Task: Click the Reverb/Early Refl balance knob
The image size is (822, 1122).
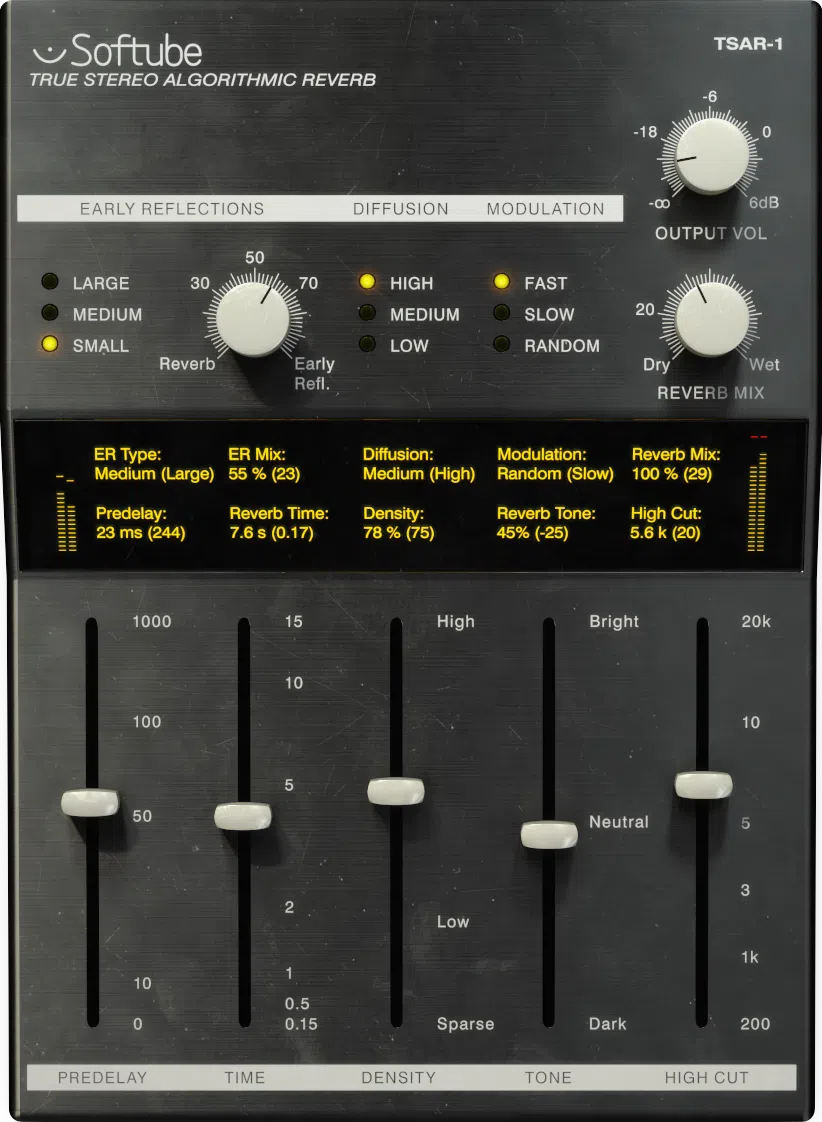Action: [253, 316]
